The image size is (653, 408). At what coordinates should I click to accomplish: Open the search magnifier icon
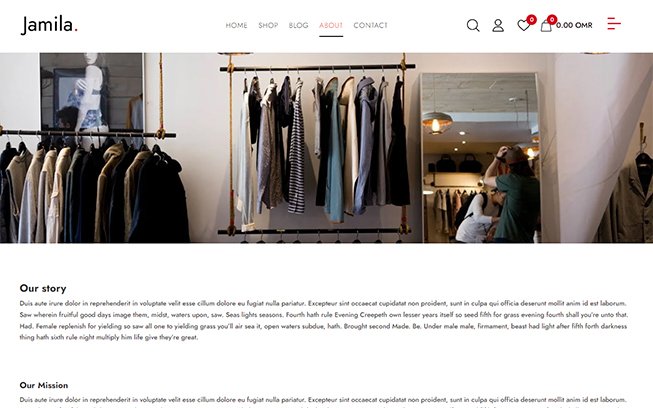click(x=473, y=25)
